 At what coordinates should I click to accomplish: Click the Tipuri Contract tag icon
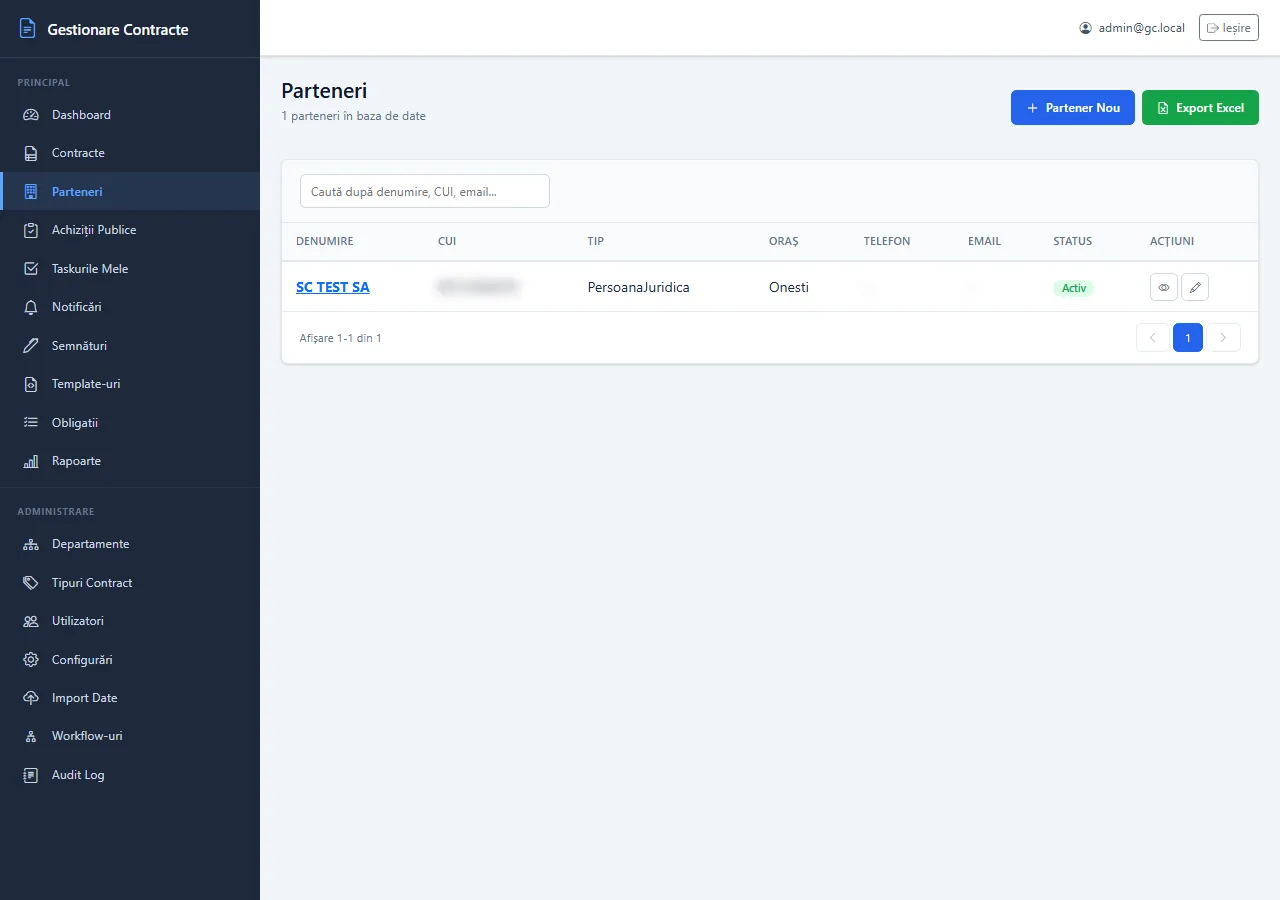click(31, 583)
